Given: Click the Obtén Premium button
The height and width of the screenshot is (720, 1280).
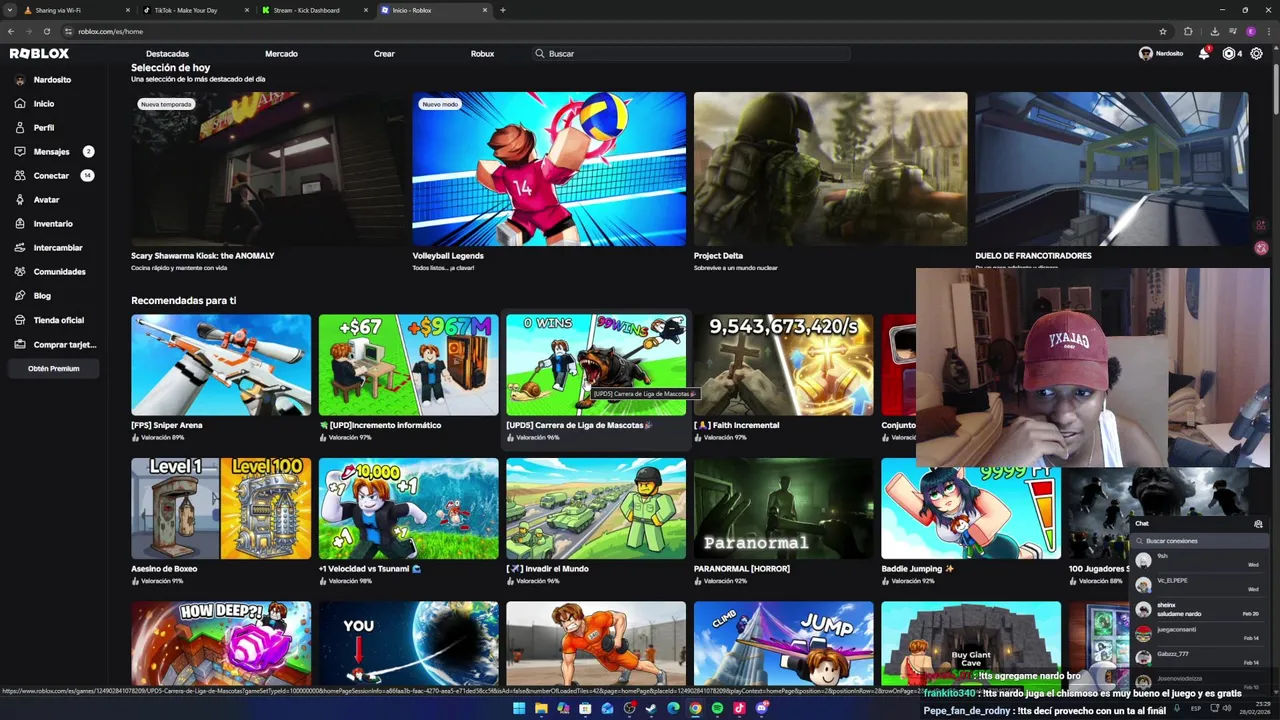Looking at the screenshot, I should [53, 368].
